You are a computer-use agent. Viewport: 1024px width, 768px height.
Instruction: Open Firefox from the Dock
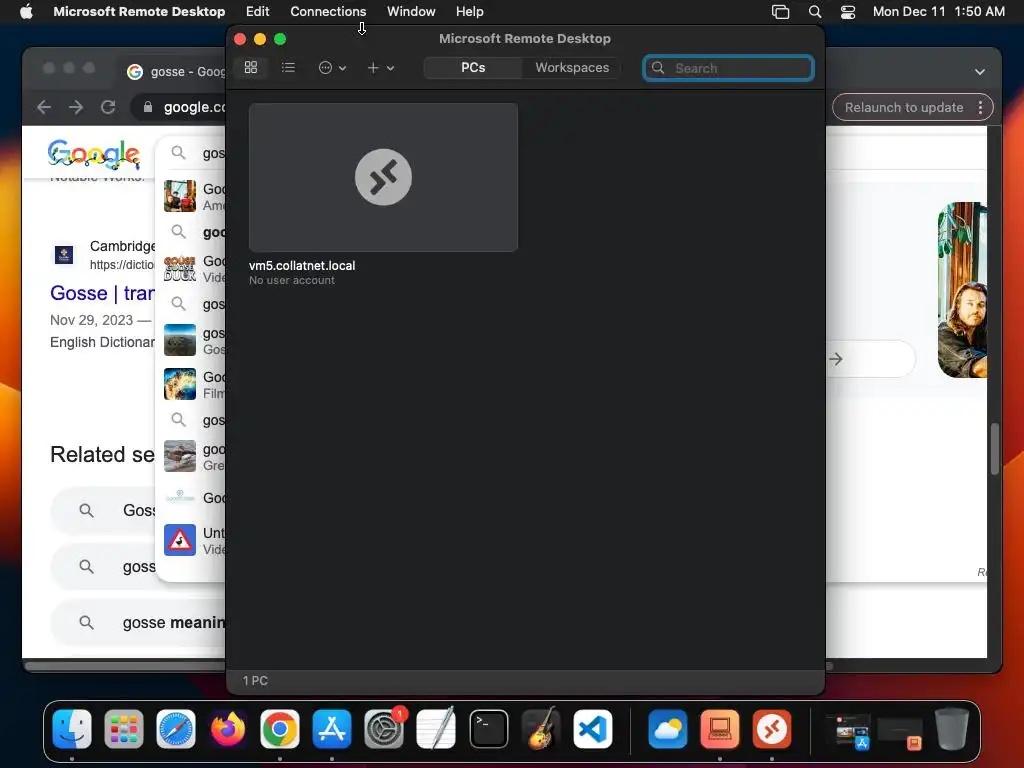[x=228, y=729]
